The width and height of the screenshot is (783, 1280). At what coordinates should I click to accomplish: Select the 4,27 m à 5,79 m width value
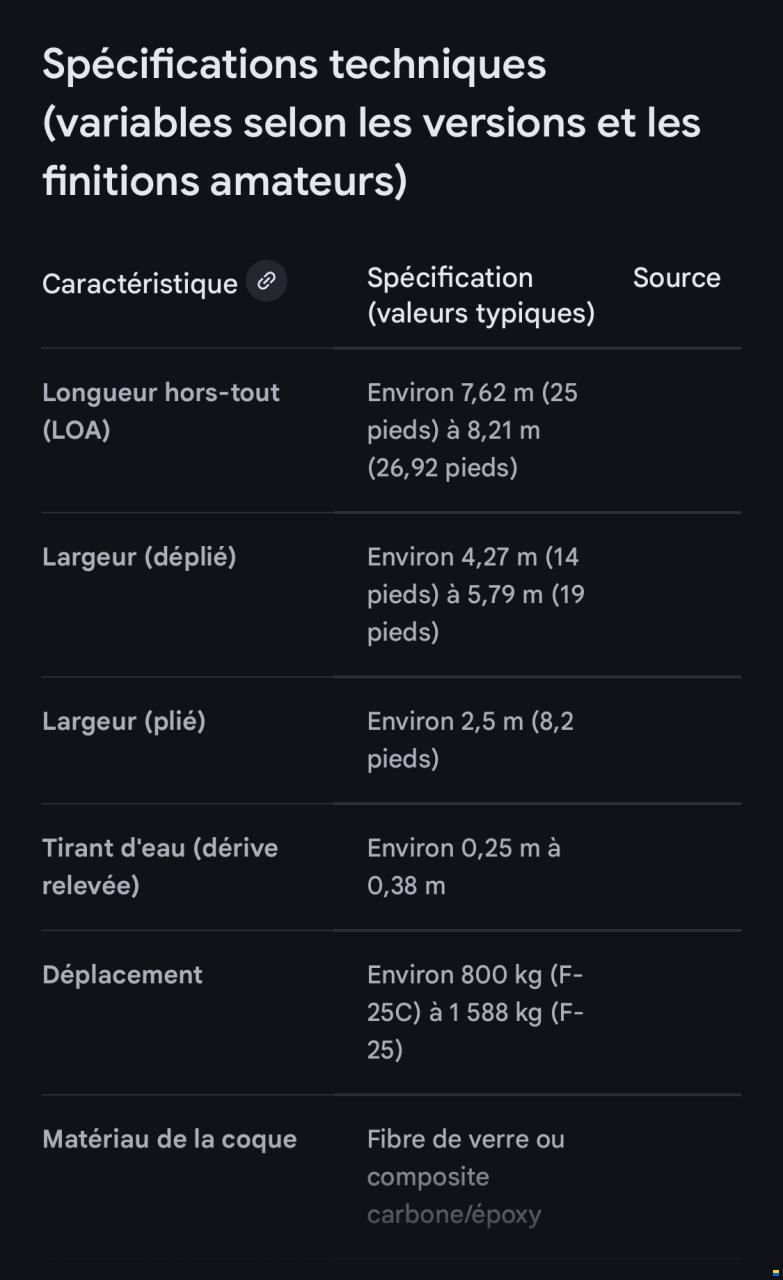[475, 594]
